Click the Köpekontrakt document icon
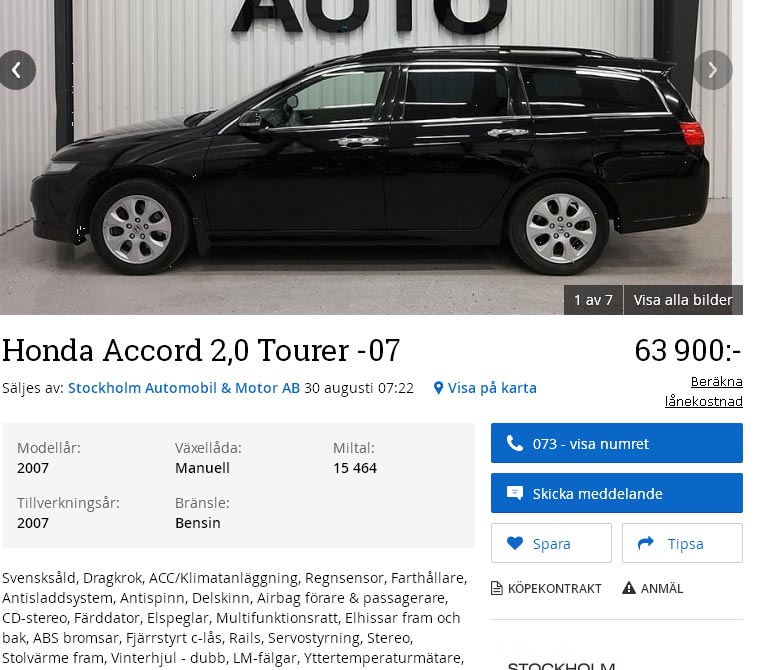Viewport: 759px width, 670px height. coord(497,588)
